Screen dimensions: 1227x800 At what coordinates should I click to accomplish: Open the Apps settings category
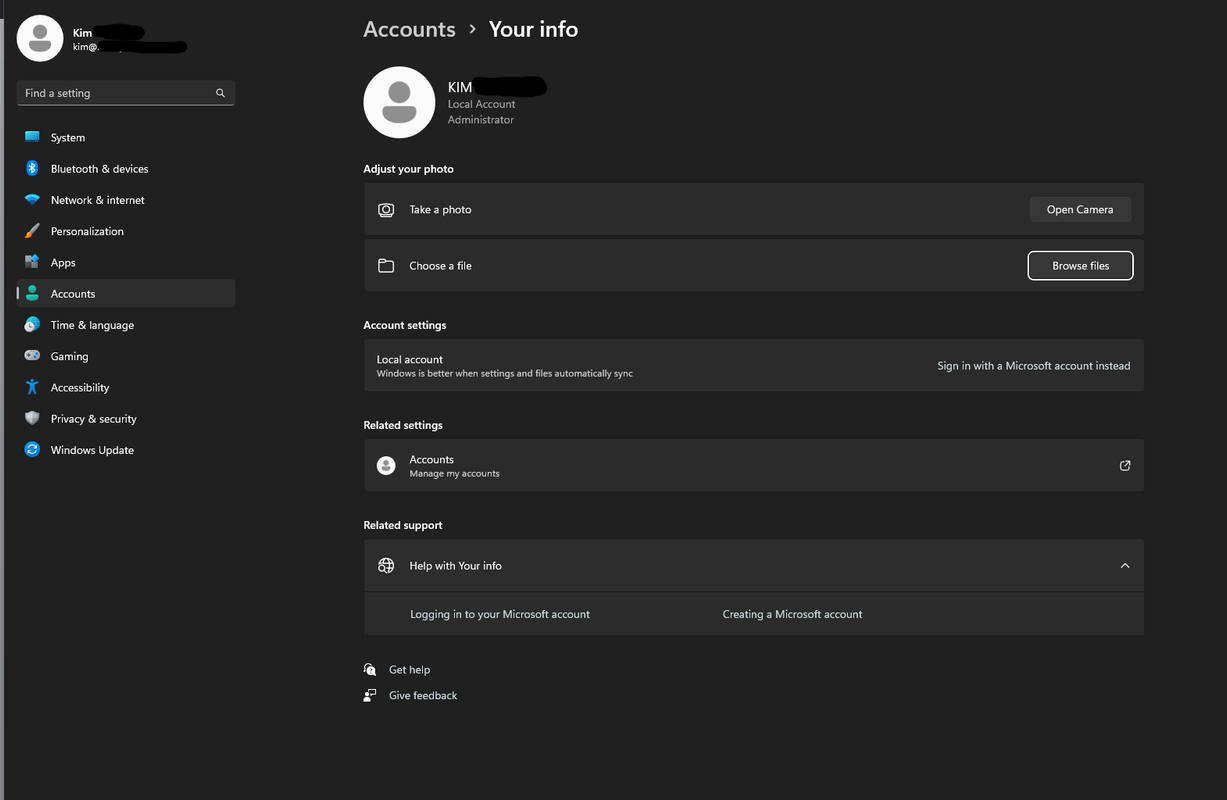[126, 262]
